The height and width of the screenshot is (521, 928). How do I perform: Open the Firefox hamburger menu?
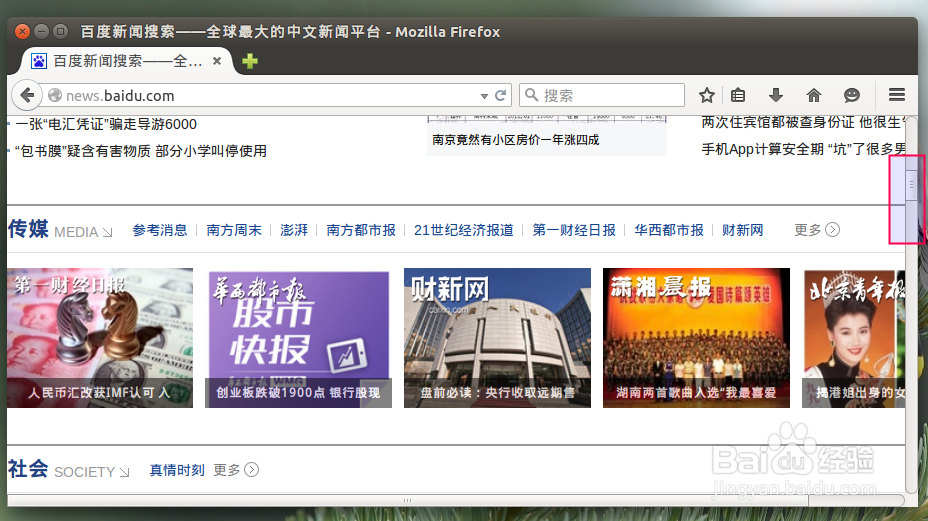[x=897, y=95]
